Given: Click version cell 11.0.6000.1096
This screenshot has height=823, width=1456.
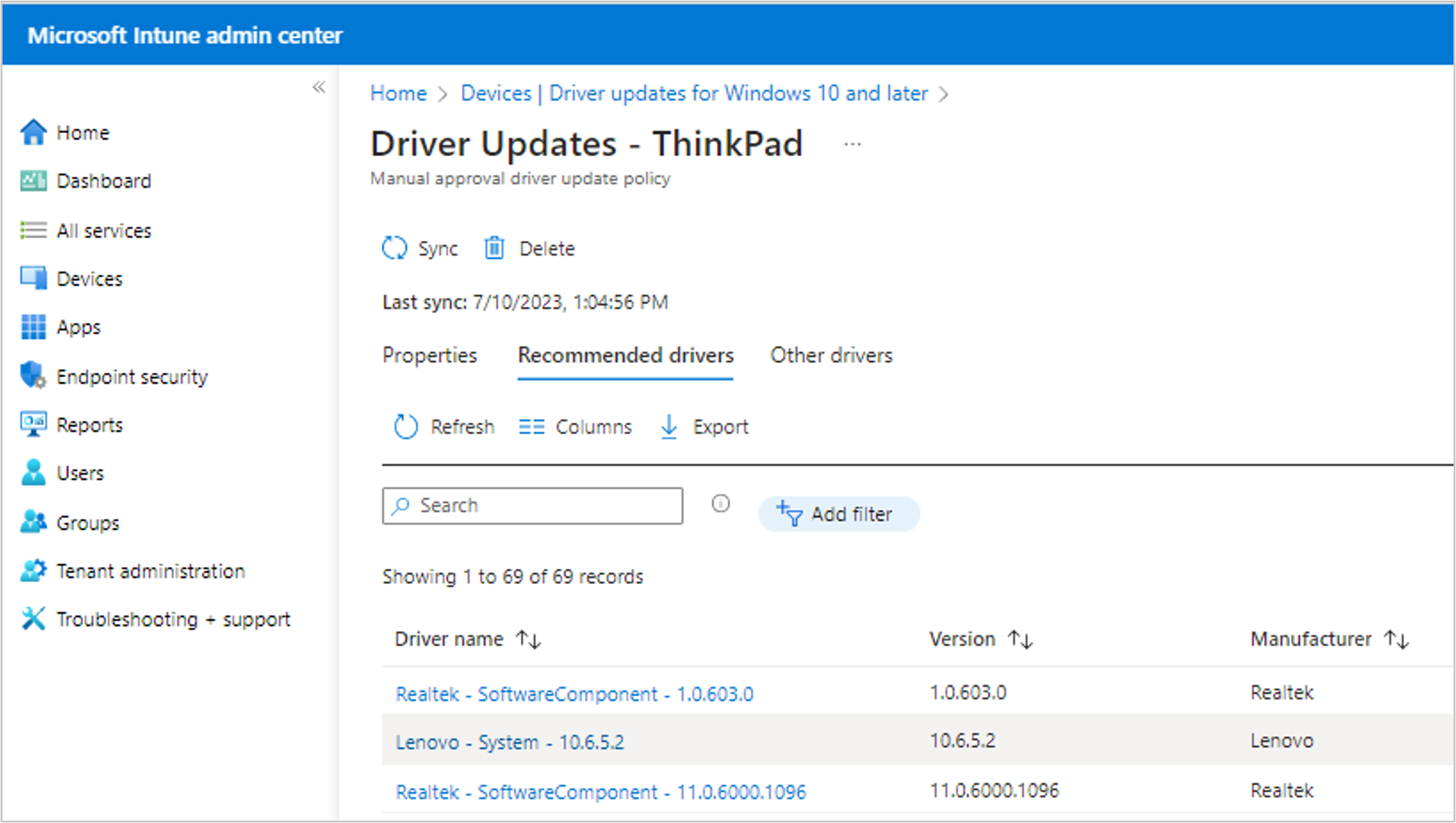Looking at the screenshot, I should 994,791.
